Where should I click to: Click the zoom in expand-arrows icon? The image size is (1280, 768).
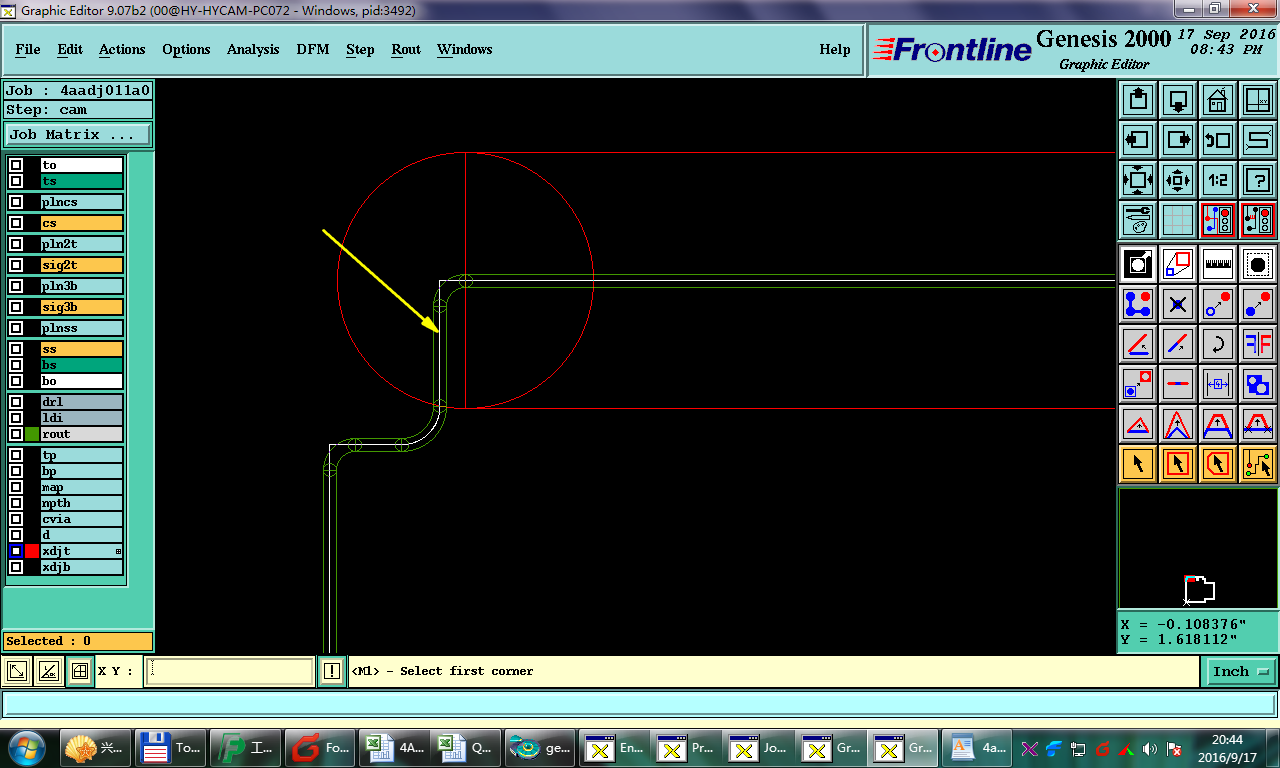point(1138,180)
